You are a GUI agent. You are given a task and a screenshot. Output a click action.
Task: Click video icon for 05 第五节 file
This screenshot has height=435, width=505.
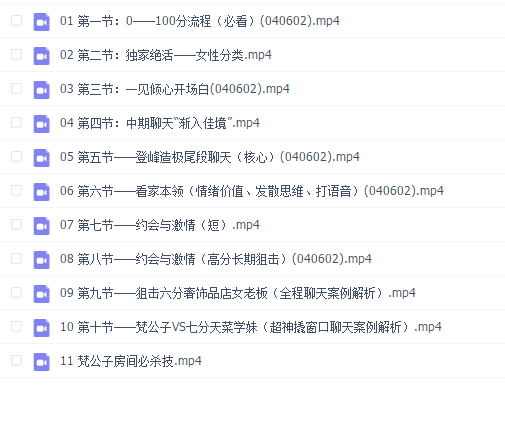tap(42, 158)
